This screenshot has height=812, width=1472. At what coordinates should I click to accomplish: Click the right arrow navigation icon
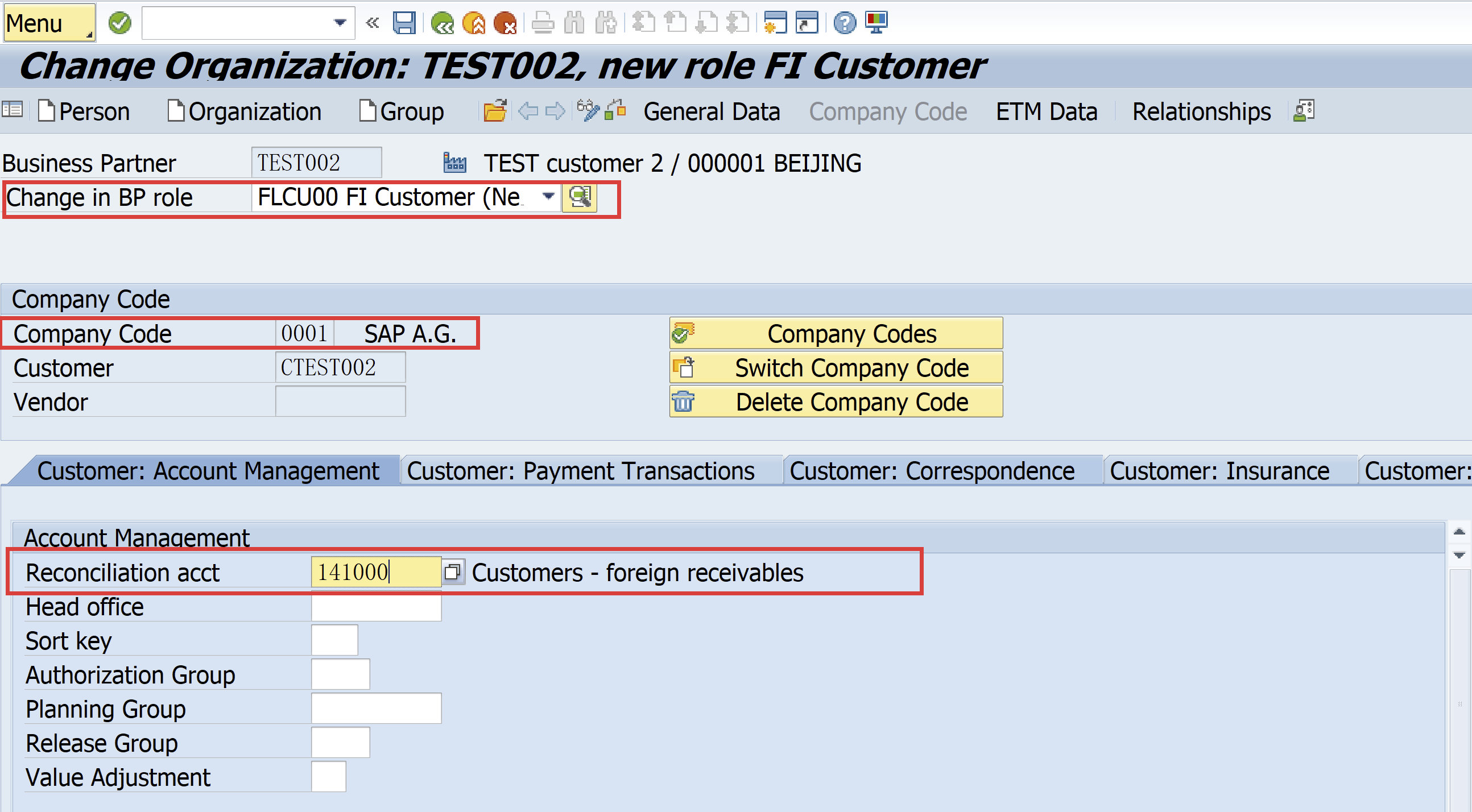click(x=555, y=110)
